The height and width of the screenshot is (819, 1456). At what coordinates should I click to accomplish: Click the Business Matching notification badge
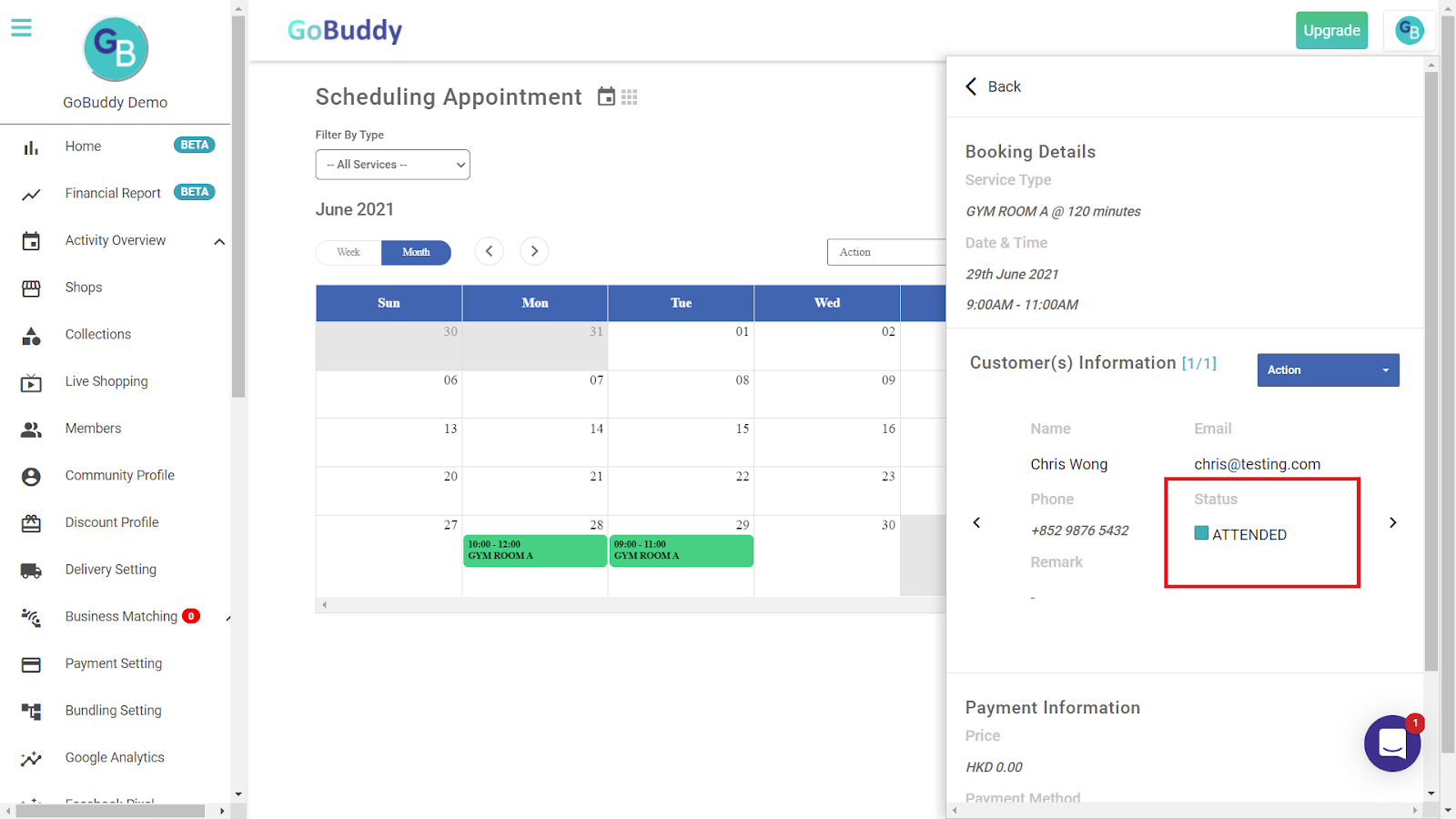[191, 616]
